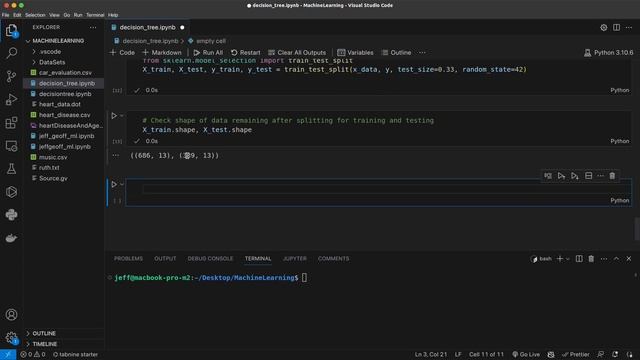The width and height of the screenshot is (640, 360).
Task: Open heart_disease.csv file
Action: [64, 115]
